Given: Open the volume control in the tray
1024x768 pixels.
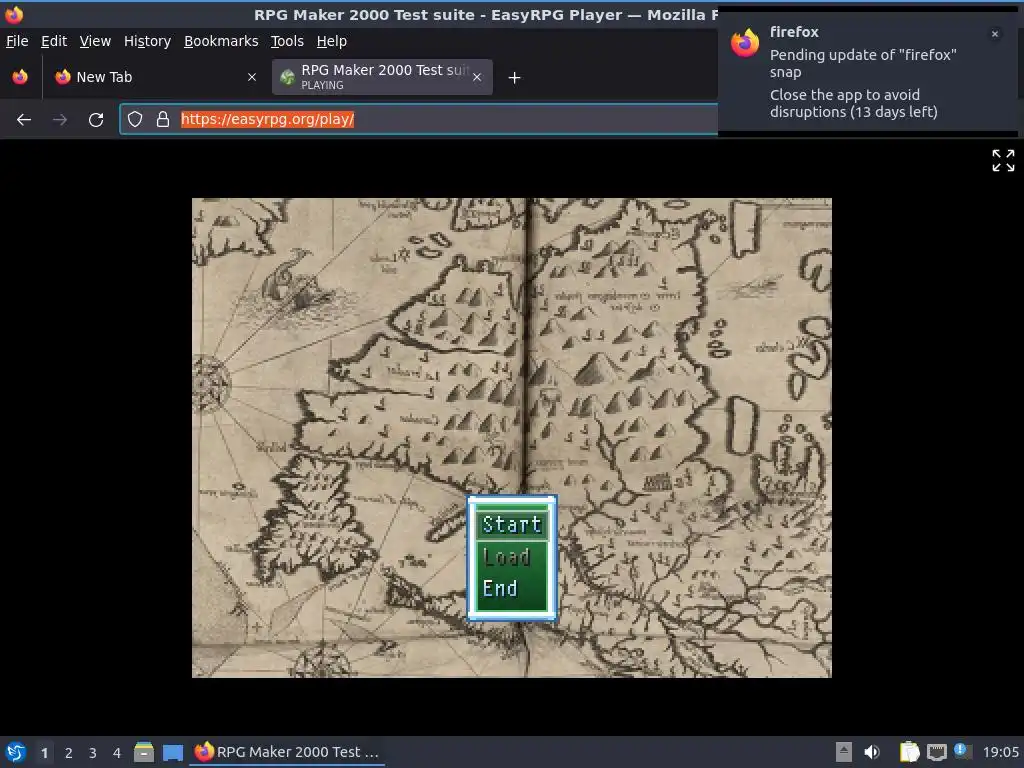Looking at the screenshot, I should click(x=872, y=752).
